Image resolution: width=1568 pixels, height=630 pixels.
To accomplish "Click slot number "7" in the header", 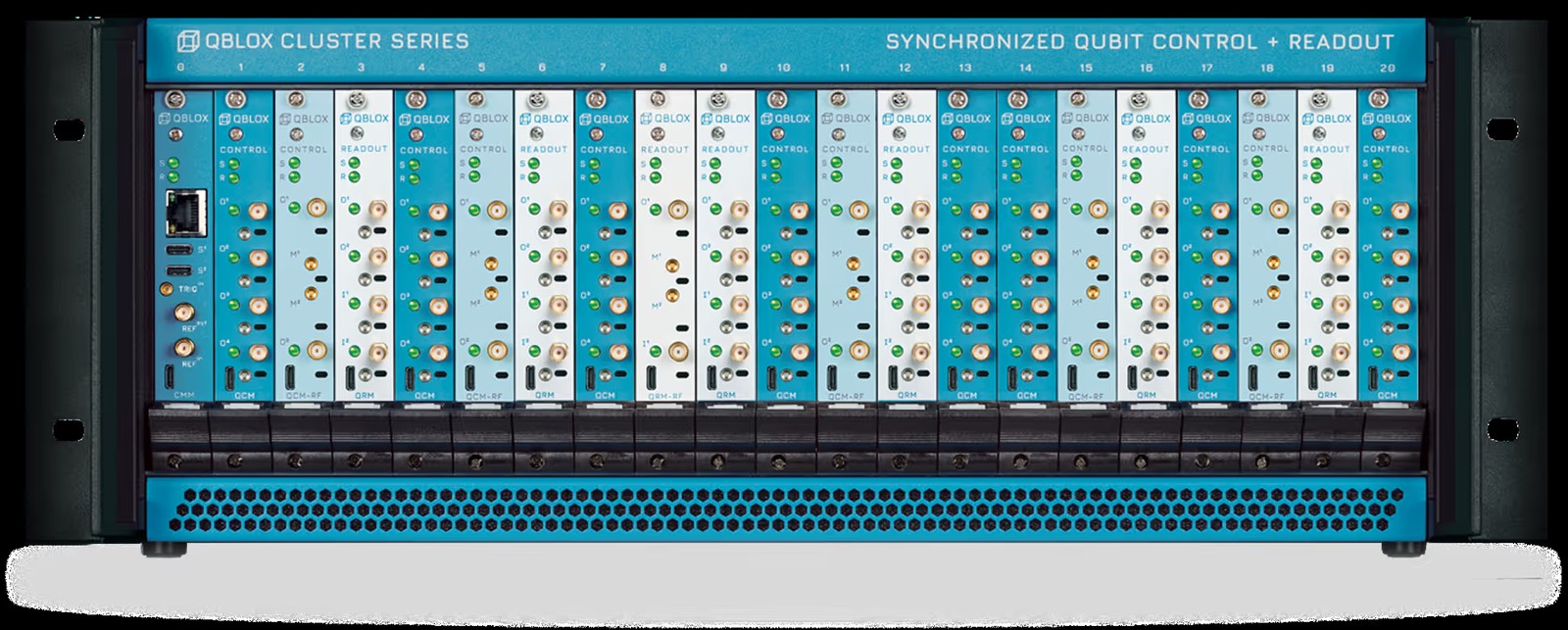I will tap(603, 69).
